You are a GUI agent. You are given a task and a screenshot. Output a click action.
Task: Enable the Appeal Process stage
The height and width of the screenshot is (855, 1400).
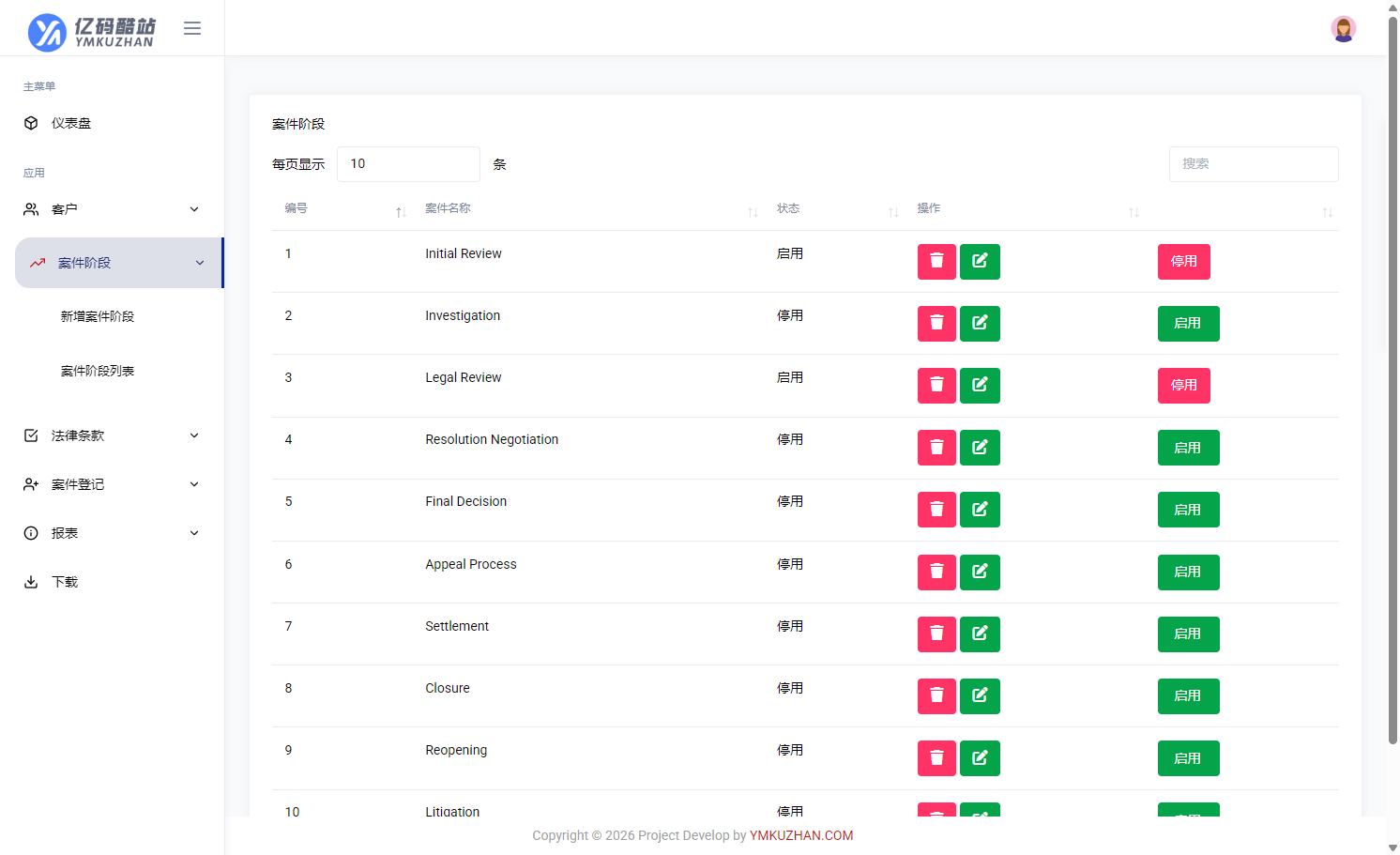pos(1189,573)
